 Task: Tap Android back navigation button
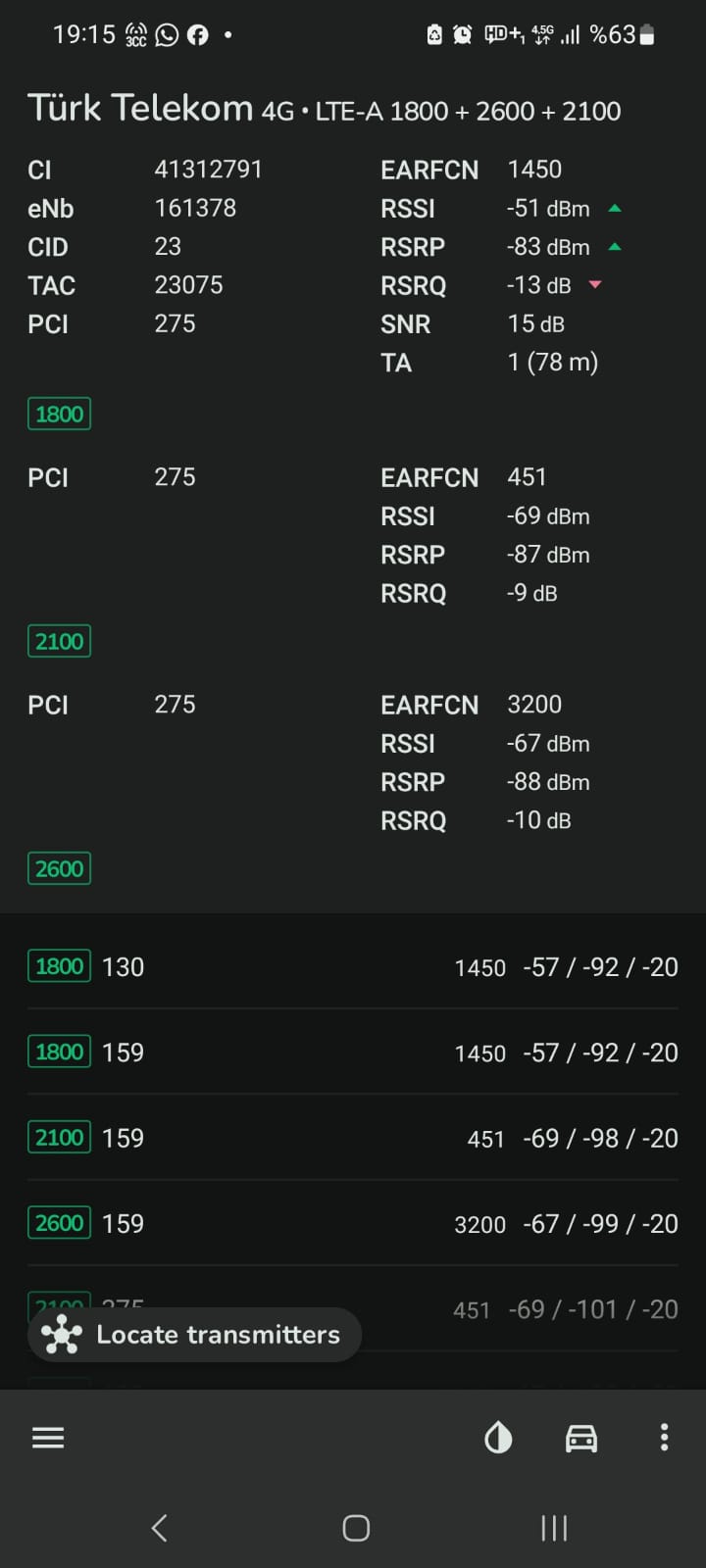point(160,1528)
